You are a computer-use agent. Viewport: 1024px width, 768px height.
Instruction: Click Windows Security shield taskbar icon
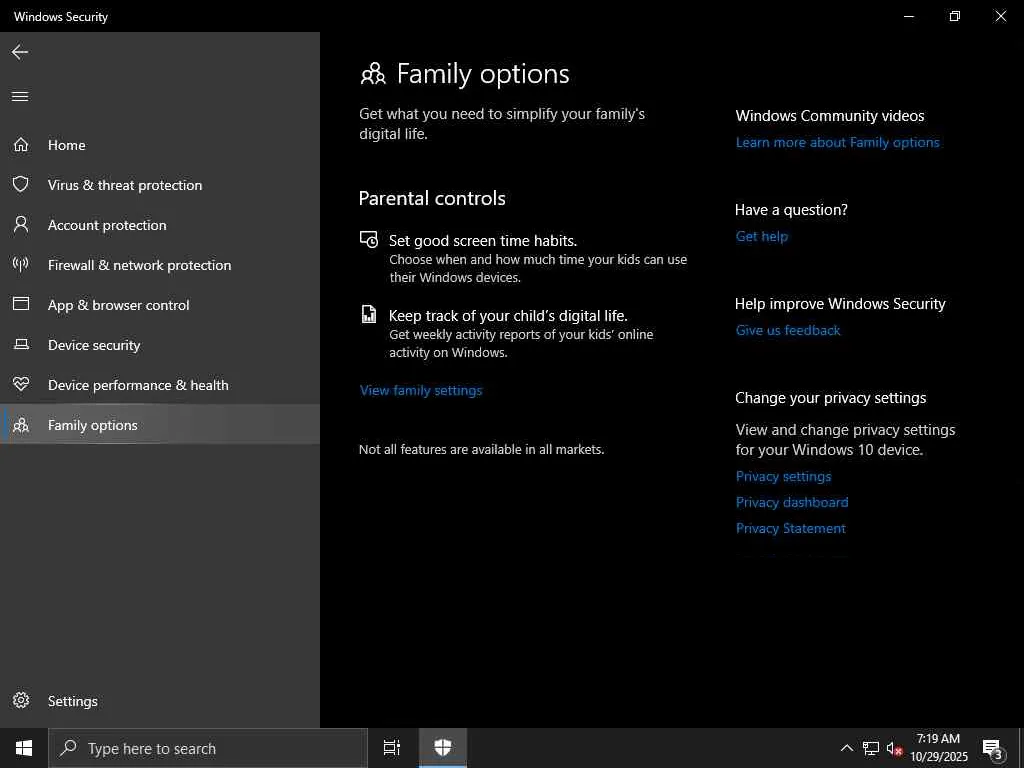[443, 748]
